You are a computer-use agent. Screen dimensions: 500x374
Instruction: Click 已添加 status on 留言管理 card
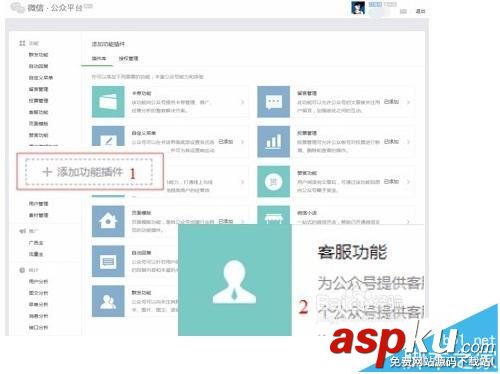point(391,102)
